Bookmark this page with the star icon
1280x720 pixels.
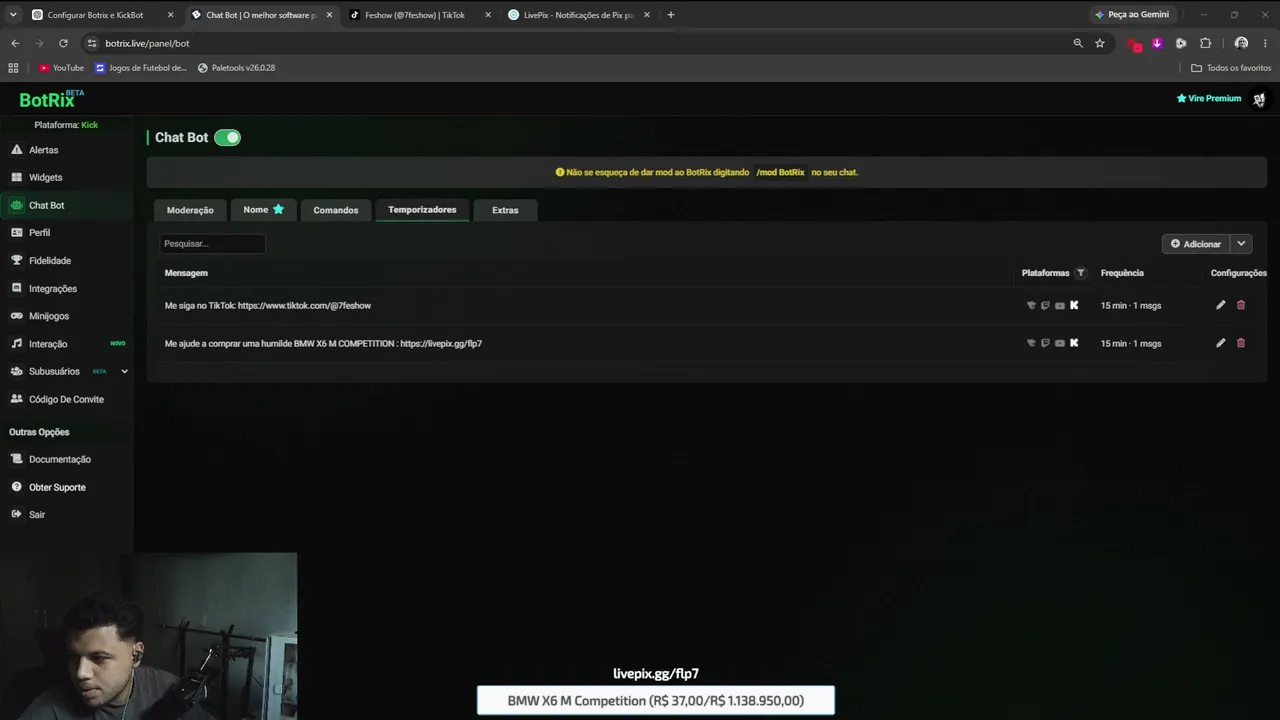(x=1100, y=43)
